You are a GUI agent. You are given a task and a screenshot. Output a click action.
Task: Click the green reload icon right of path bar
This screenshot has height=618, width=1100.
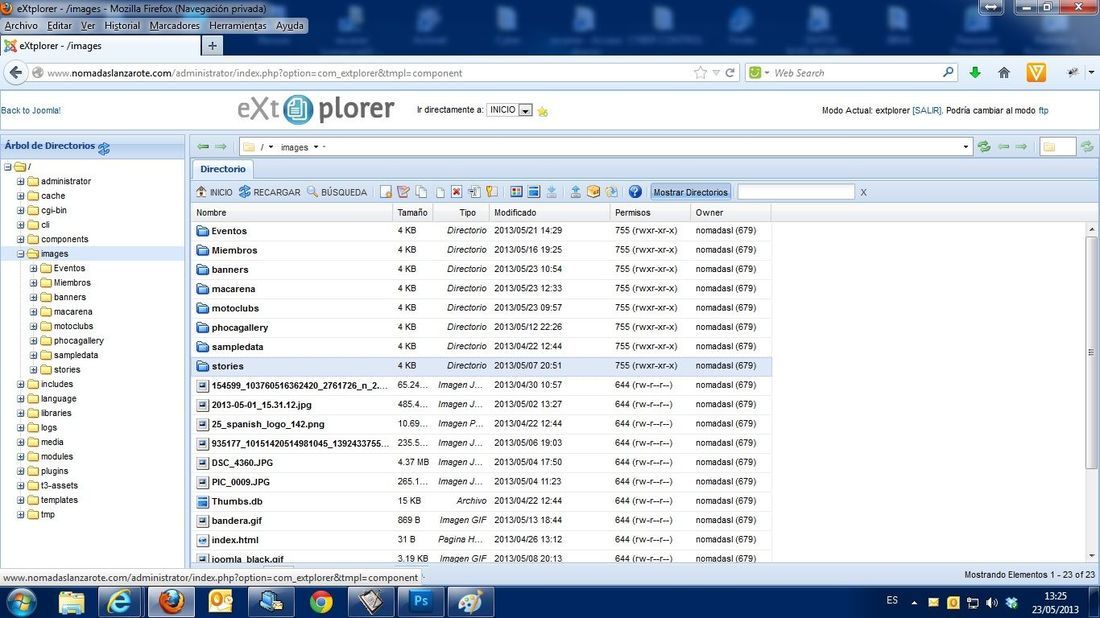pyautogui.click(x=984, y=147)
